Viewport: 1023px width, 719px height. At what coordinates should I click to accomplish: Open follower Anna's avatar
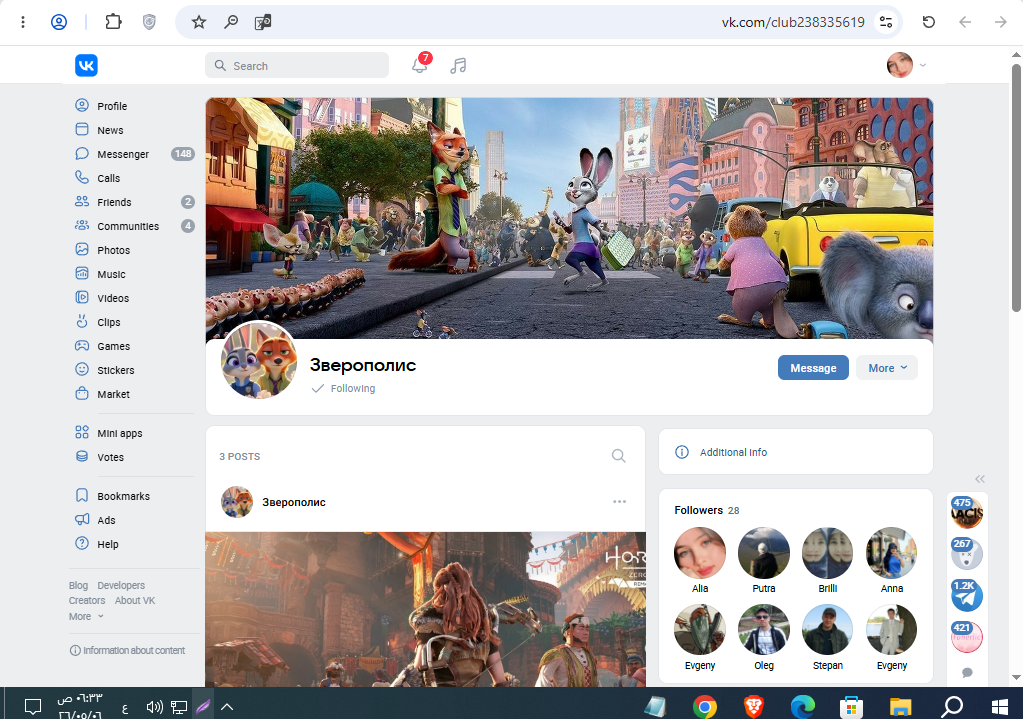click(x=891, y=553)
